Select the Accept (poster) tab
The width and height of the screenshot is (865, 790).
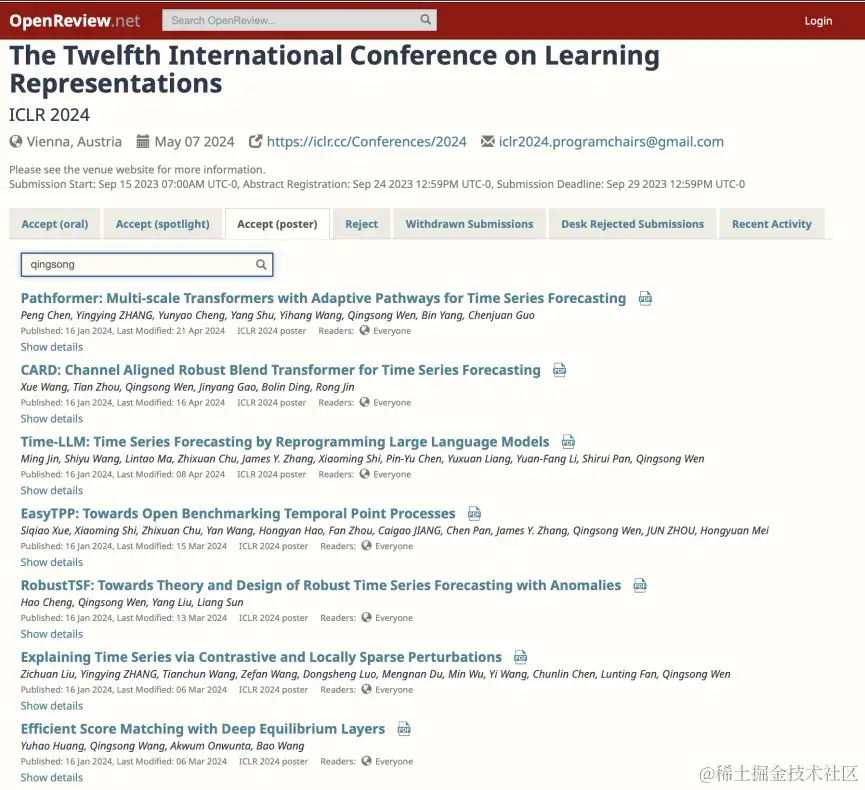coord(277,224)
